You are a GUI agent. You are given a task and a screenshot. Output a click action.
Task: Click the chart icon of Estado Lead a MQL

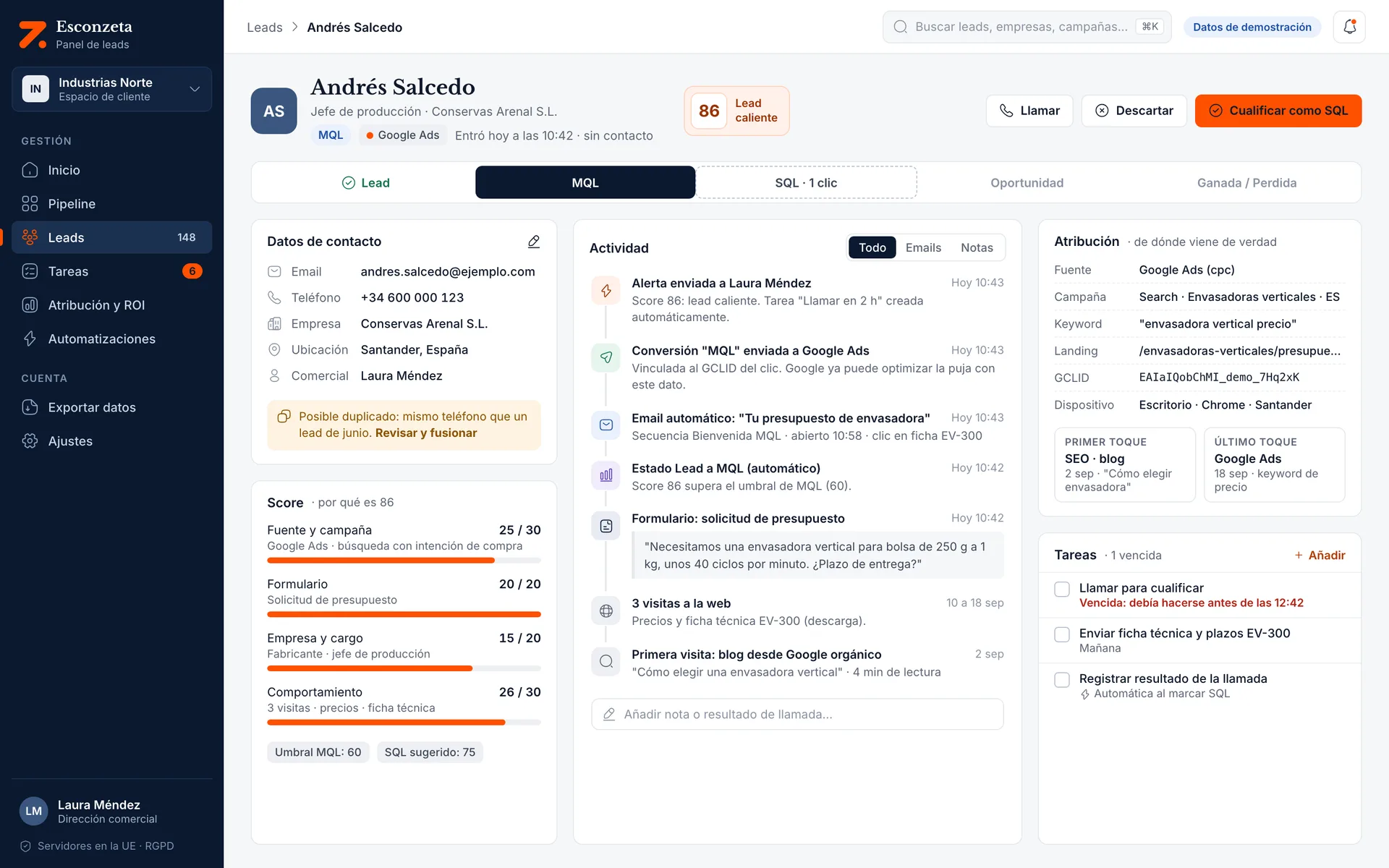[606, 475]
